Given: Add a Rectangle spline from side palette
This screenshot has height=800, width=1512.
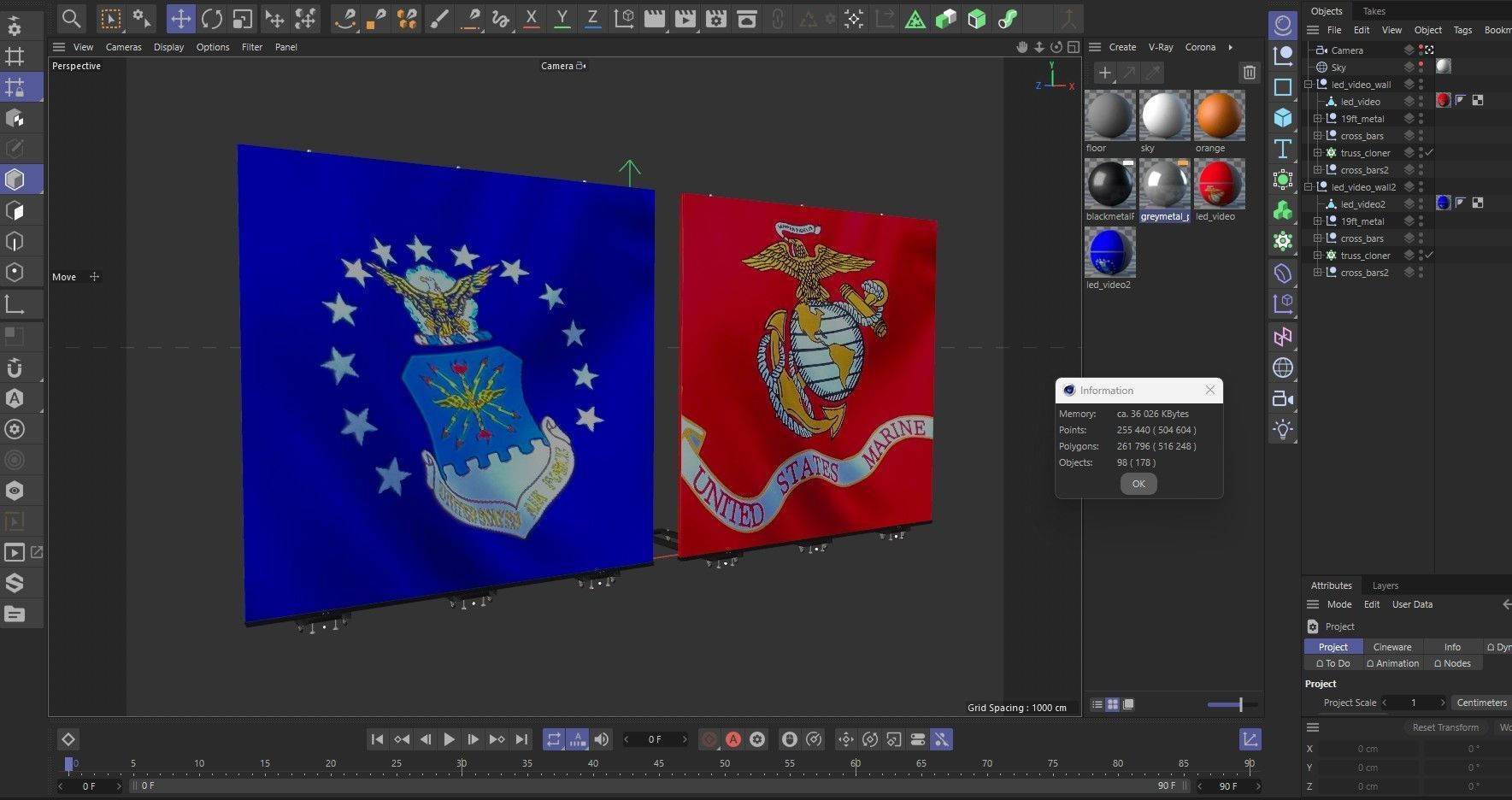Looking at the screenshot, I should [x=1282, y=86].
